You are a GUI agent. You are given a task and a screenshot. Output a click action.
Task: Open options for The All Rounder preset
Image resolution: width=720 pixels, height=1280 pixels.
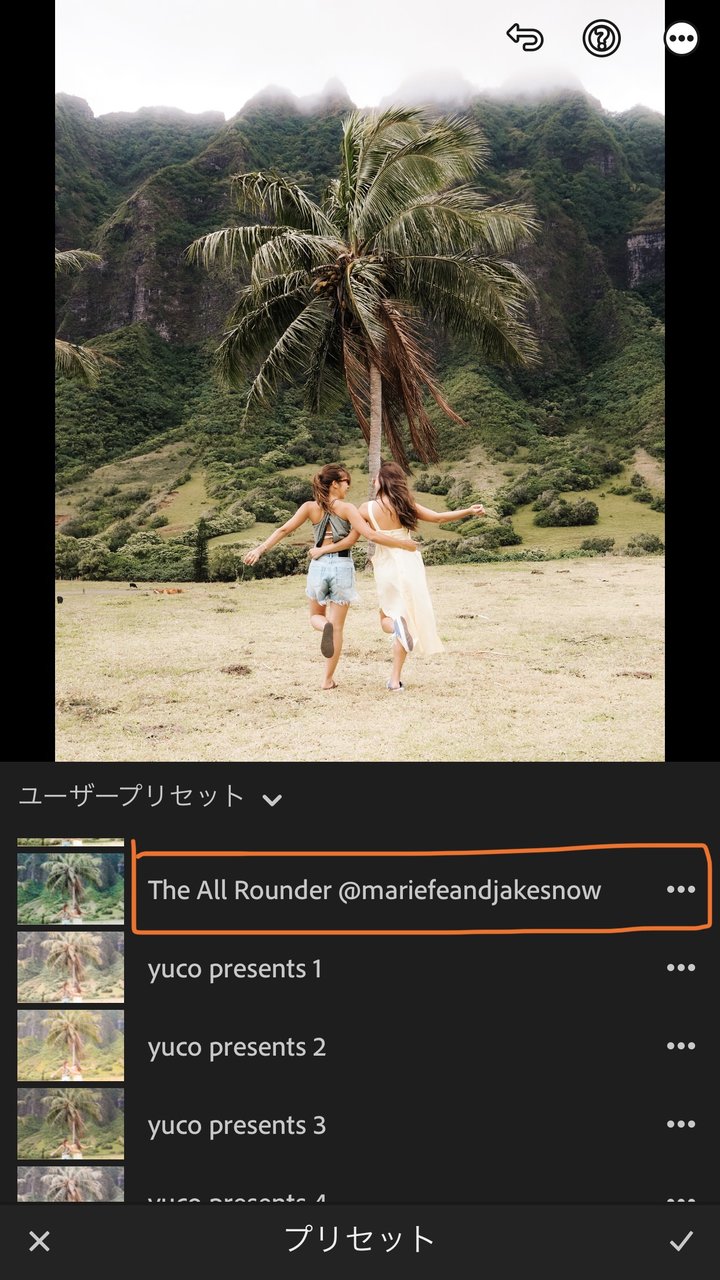(x=681, y=890)
